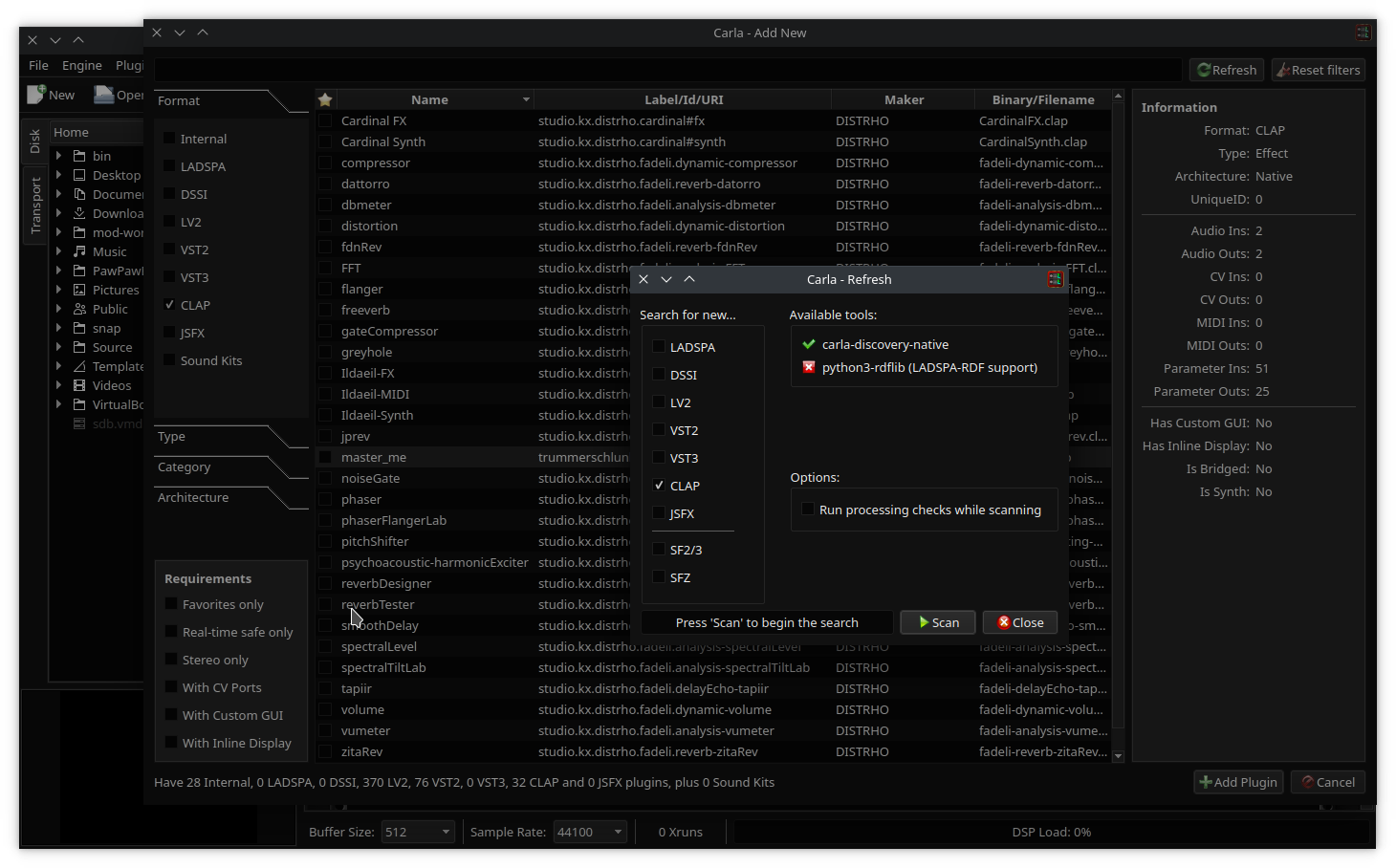Screen dimensions: 1396x868
Task: Expand the Category filter section
Action: pyautogui.click(x=231, y=467)
